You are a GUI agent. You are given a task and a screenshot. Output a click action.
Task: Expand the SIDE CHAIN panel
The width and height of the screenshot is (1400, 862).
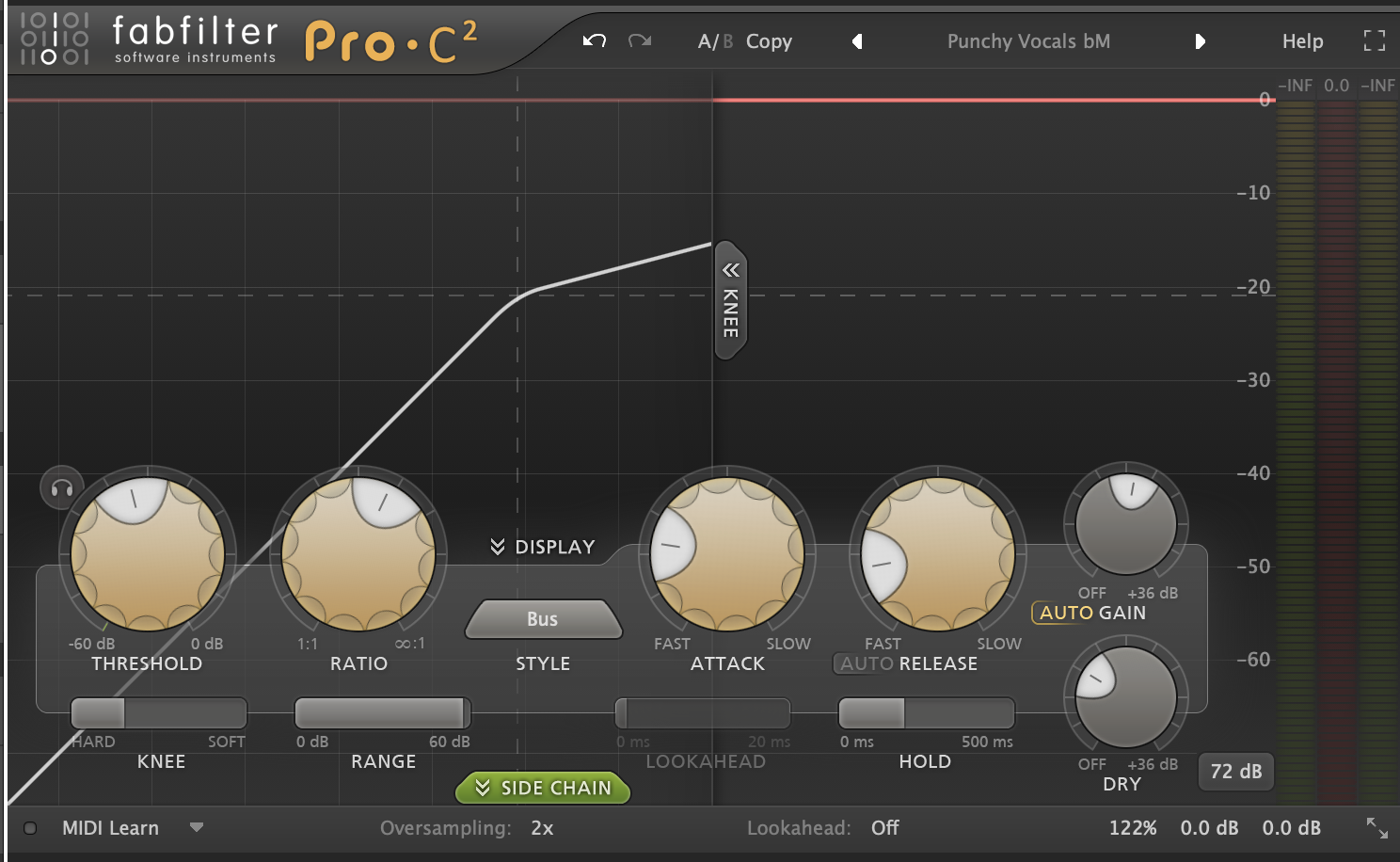point(543,788)
